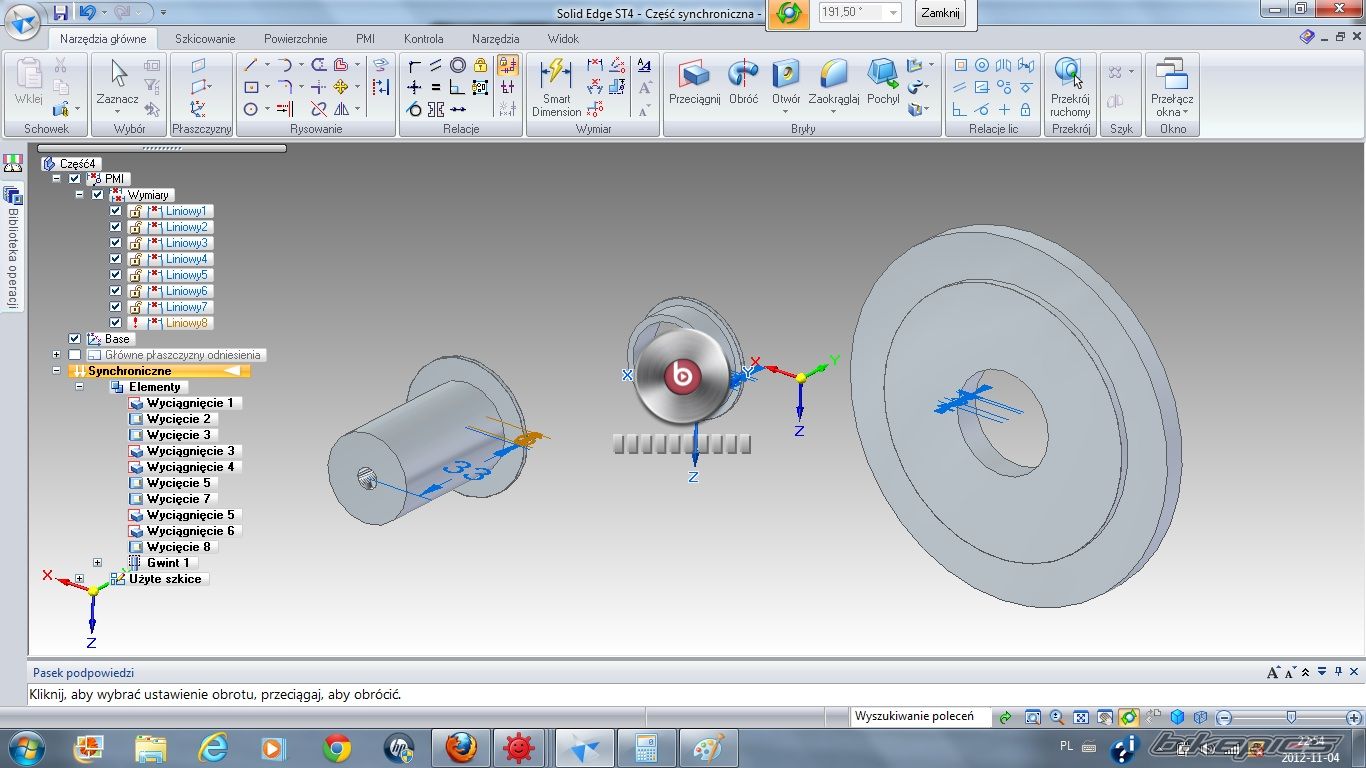Screen dimensions: 1366x768
Task: Uncheck the Base checkbox
Action: (75, 339)
